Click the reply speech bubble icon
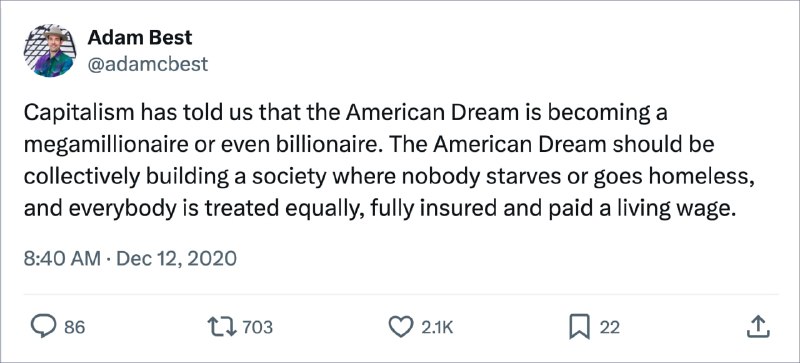This screenshot has height=363, width=800. [x=44, y=327]
